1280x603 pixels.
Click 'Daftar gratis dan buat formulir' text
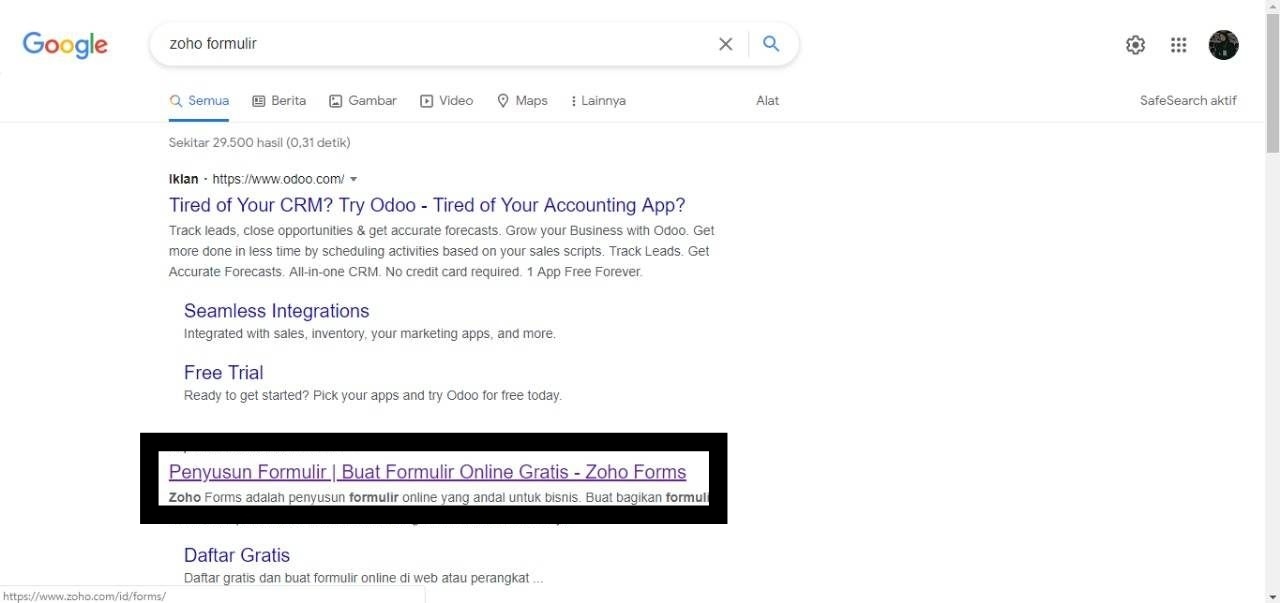pos(364,578)
